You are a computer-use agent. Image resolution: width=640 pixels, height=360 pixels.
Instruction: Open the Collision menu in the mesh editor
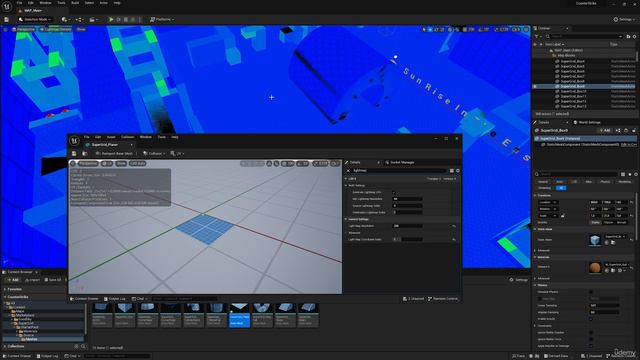point(127,137)
